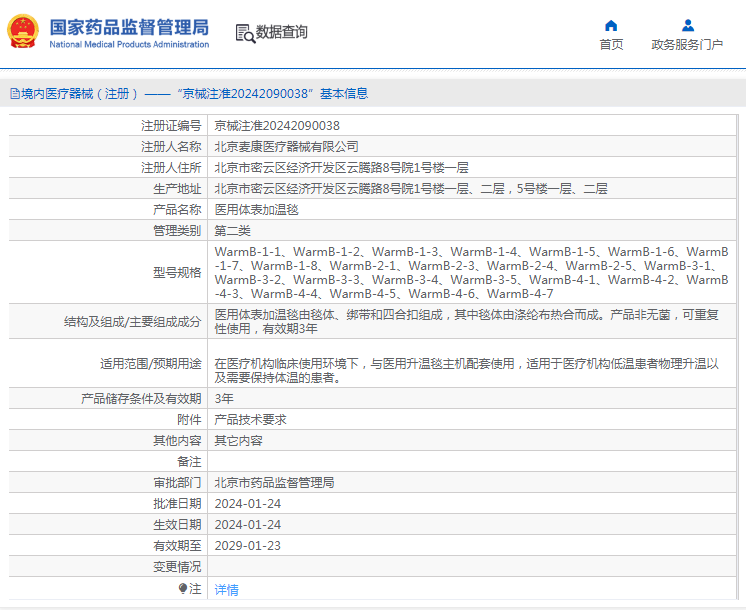Click the 变更情况 row label
The image size is (746, 610).
click(x=177, y=567)
